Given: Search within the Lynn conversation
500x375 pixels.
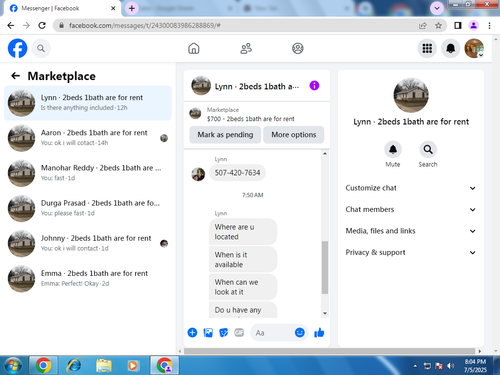Looking at the screenshot, I should [428, 149].
